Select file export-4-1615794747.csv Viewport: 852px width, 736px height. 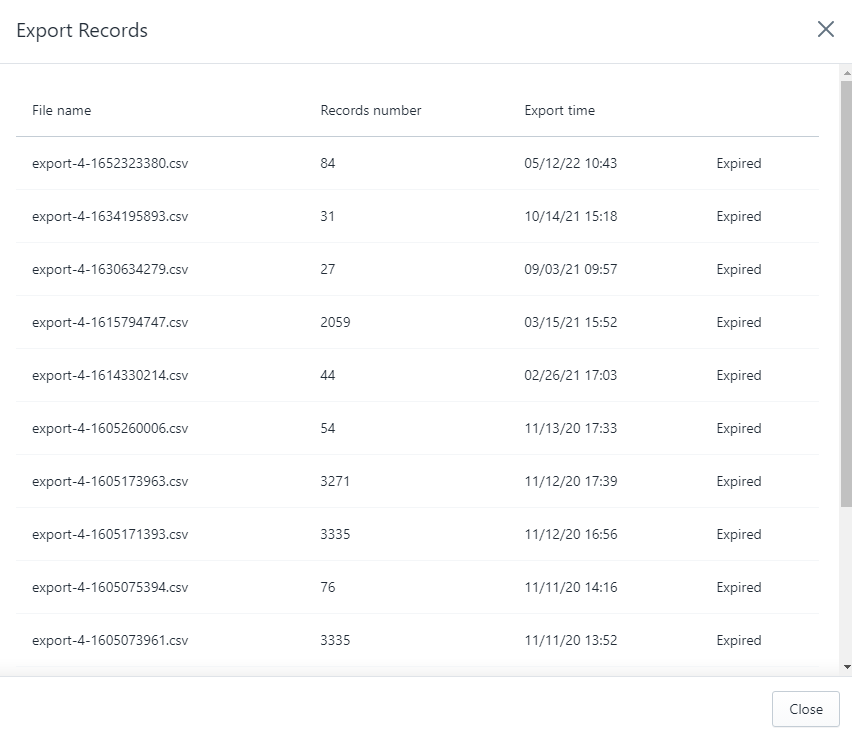pyautogui.click(x=110, y=323)
